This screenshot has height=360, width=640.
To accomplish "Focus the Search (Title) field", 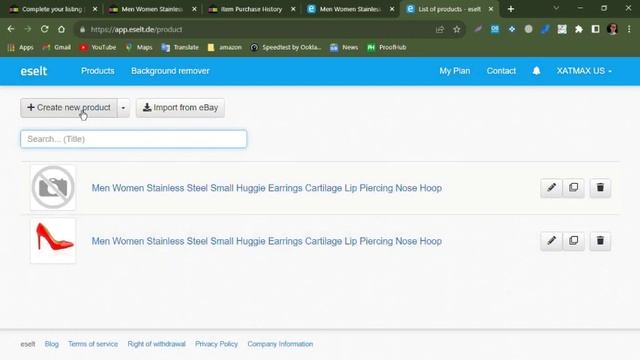I will tap(134, 139).
